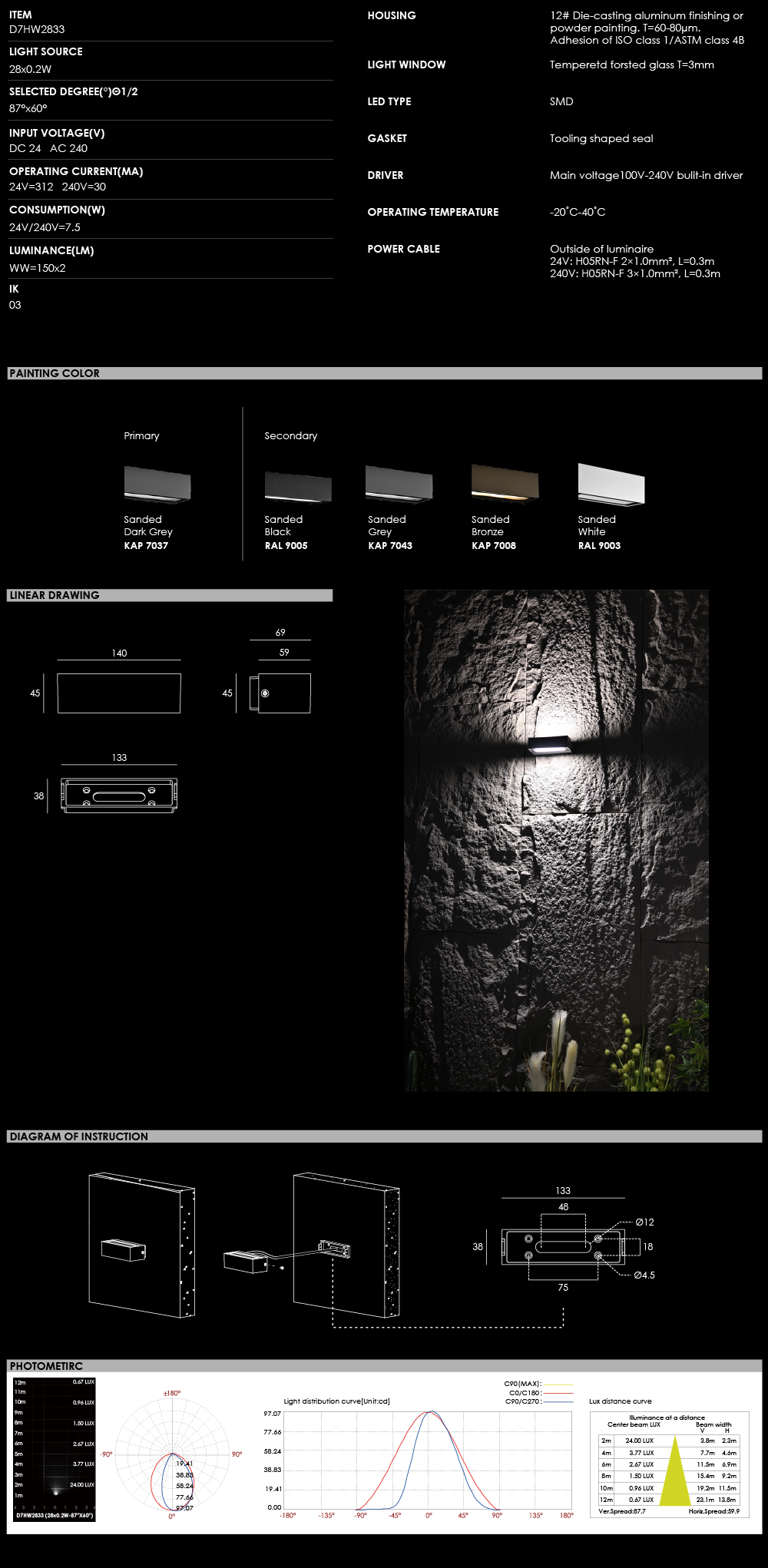Pick the Sanded Bronze KAP 7008 swatch

coord(505,483)
